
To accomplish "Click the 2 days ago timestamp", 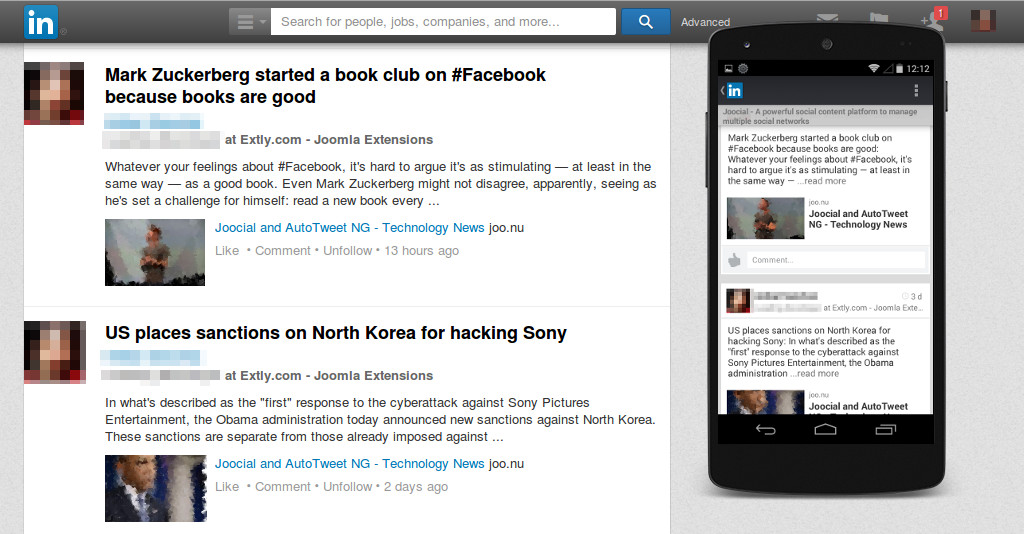I will pyautogui.click(x=416, y=487).
